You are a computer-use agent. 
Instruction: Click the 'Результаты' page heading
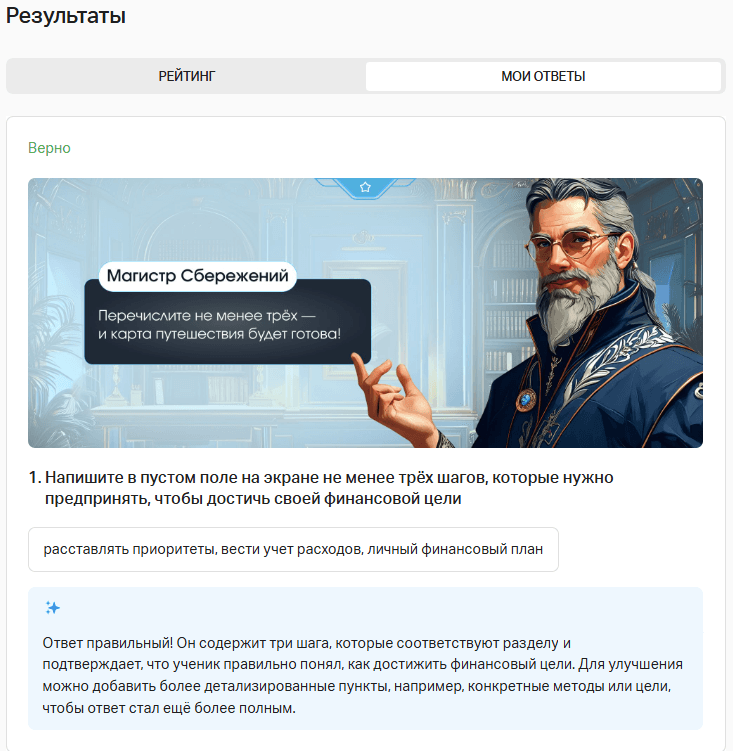pyautogui.click(x=66, y=15)
